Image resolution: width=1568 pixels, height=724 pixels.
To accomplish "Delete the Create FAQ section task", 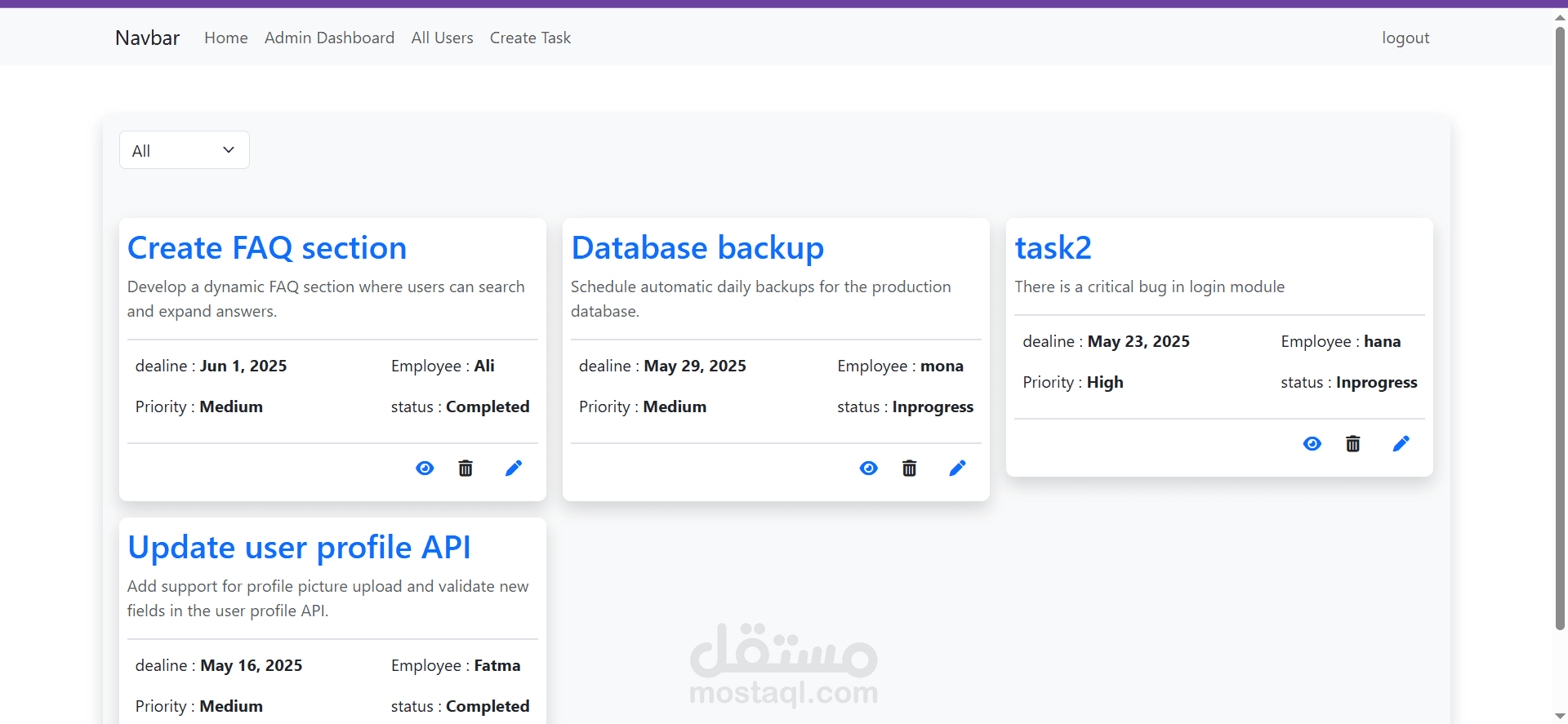I will [x=465, y=469].
